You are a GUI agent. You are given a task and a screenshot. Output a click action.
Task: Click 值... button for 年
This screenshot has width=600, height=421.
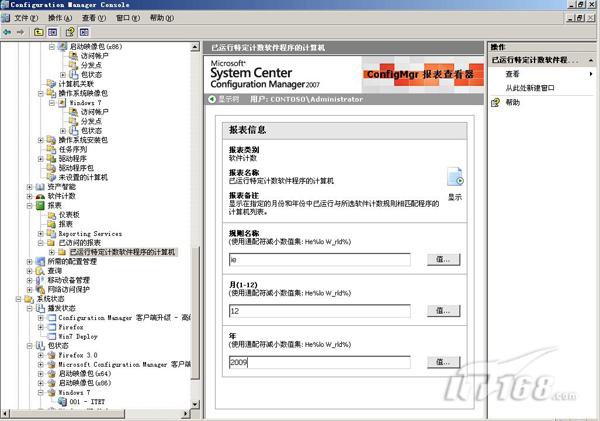443,362
